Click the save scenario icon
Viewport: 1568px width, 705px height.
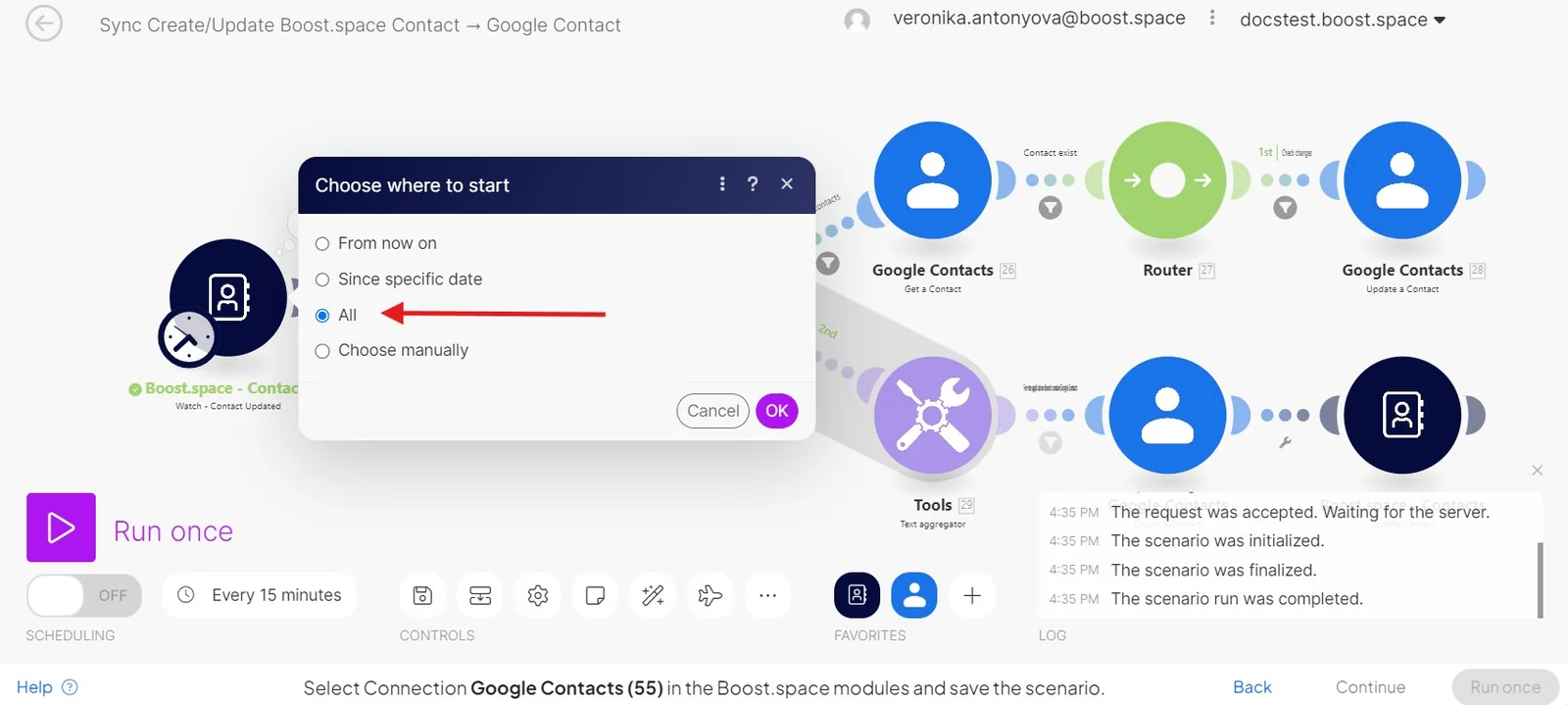(422, 595)
